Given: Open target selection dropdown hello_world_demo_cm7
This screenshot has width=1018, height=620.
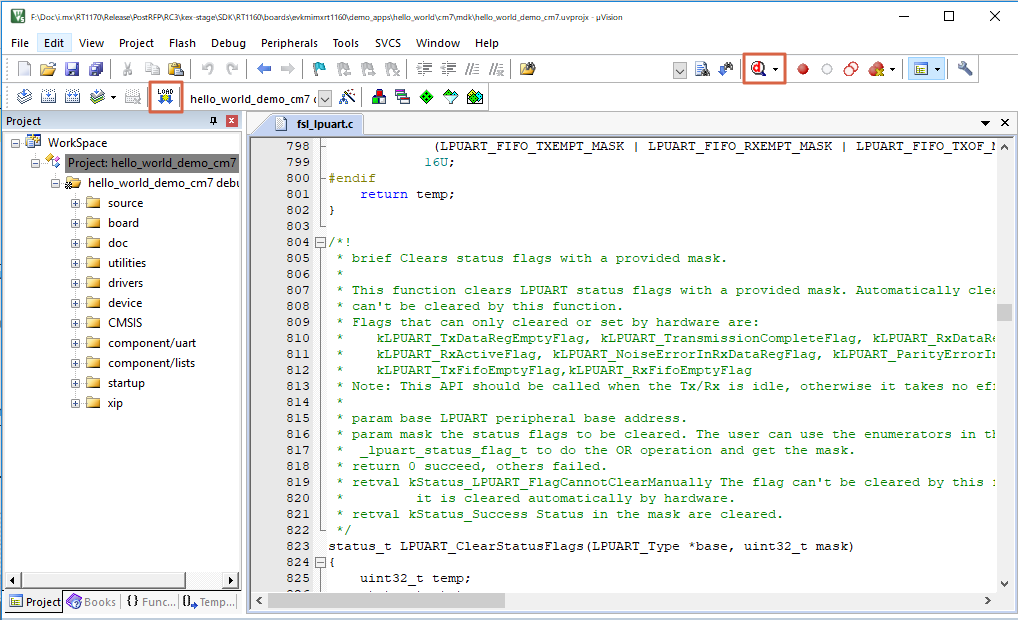Looking at the screenshot, I should [325, 99].
